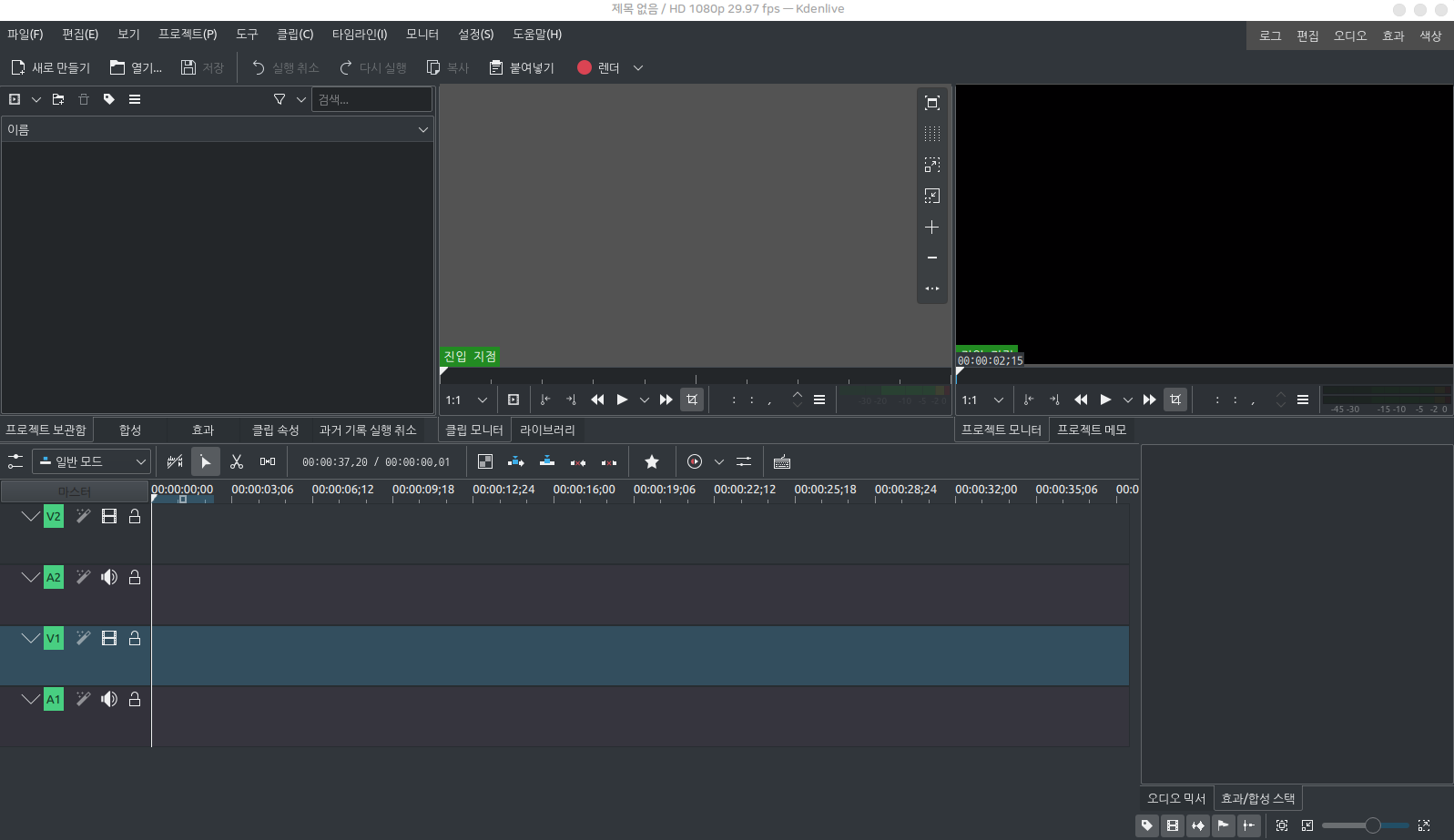This screenshot has height=840, width=1454.
Task: Open the 타임라인(I) menu
Action: [360, 35]
